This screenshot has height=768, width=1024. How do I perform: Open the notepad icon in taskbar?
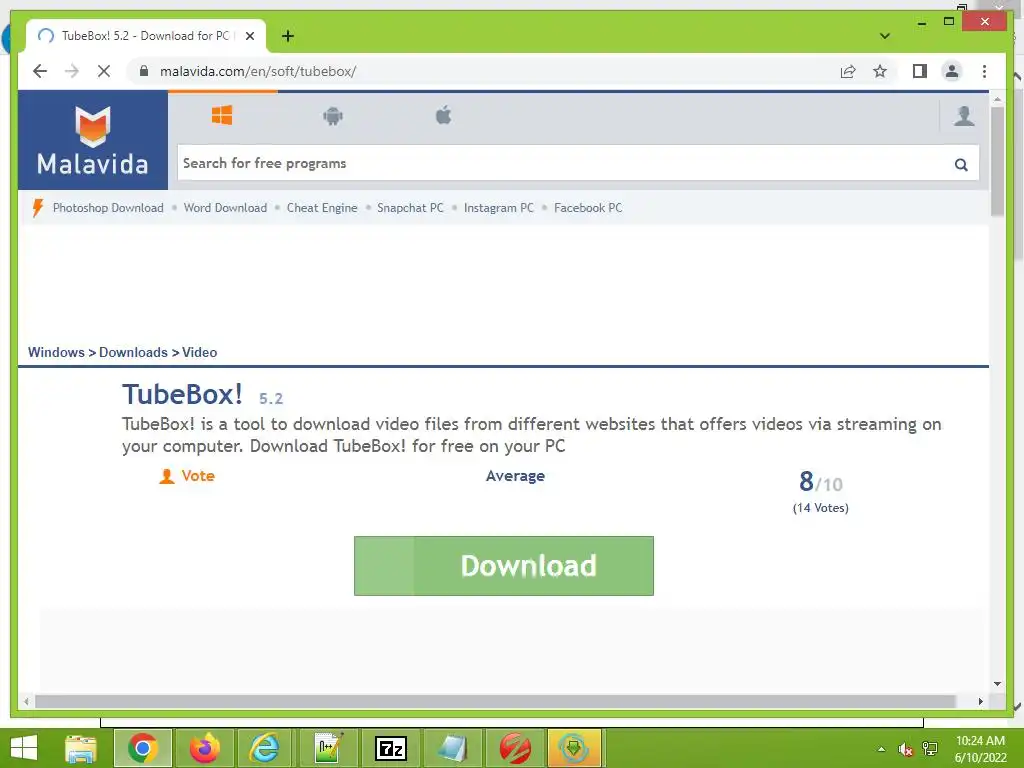point(452,748)
